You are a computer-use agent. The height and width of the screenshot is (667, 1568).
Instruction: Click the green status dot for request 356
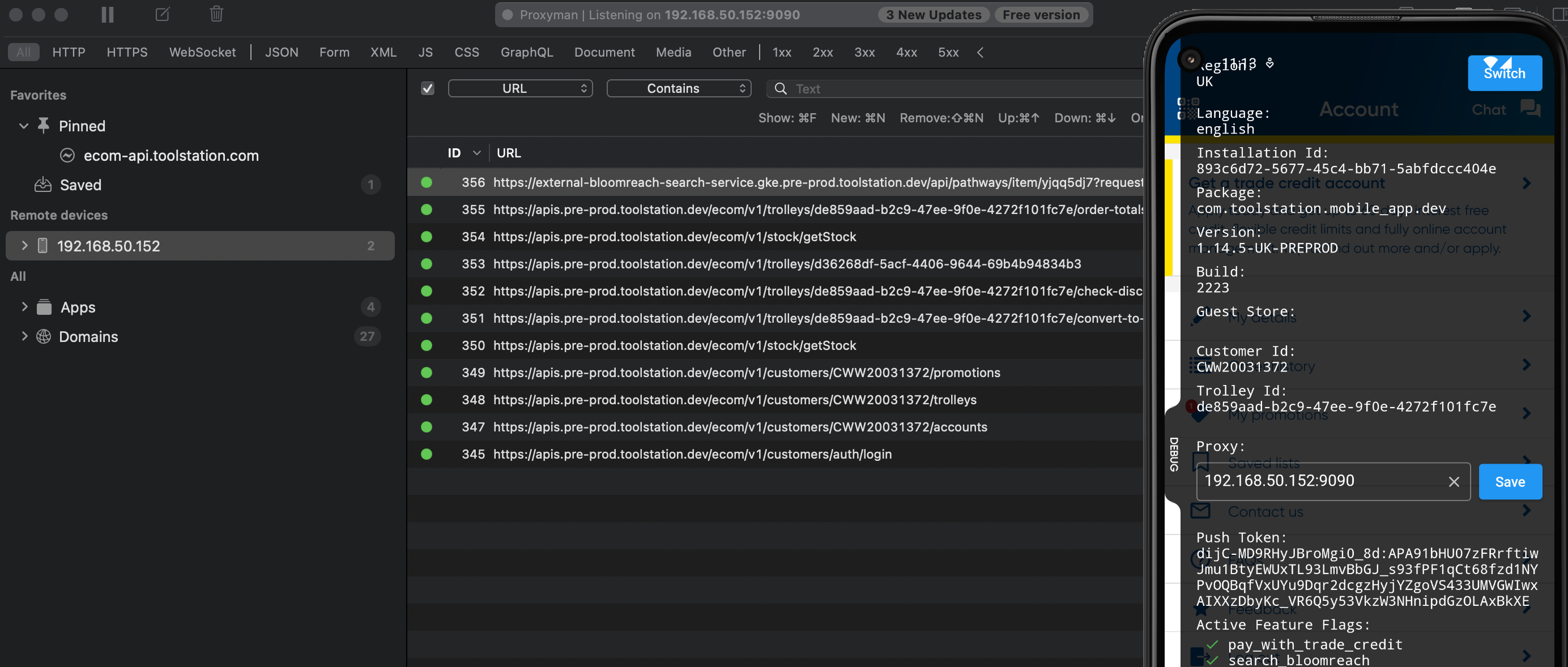point(427,182)
